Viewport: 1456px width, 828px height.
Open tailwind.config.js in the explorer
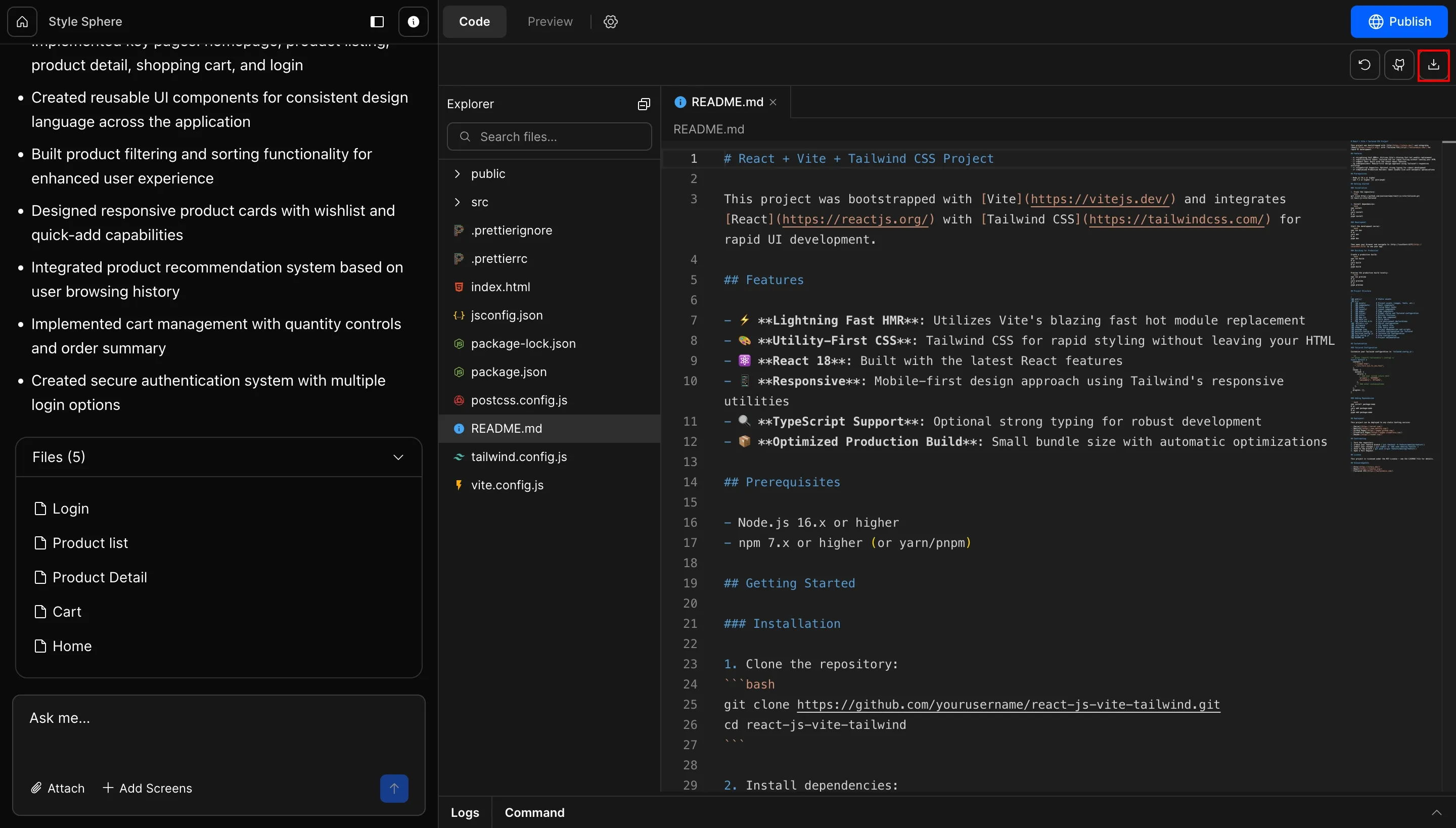coord(519,457)
